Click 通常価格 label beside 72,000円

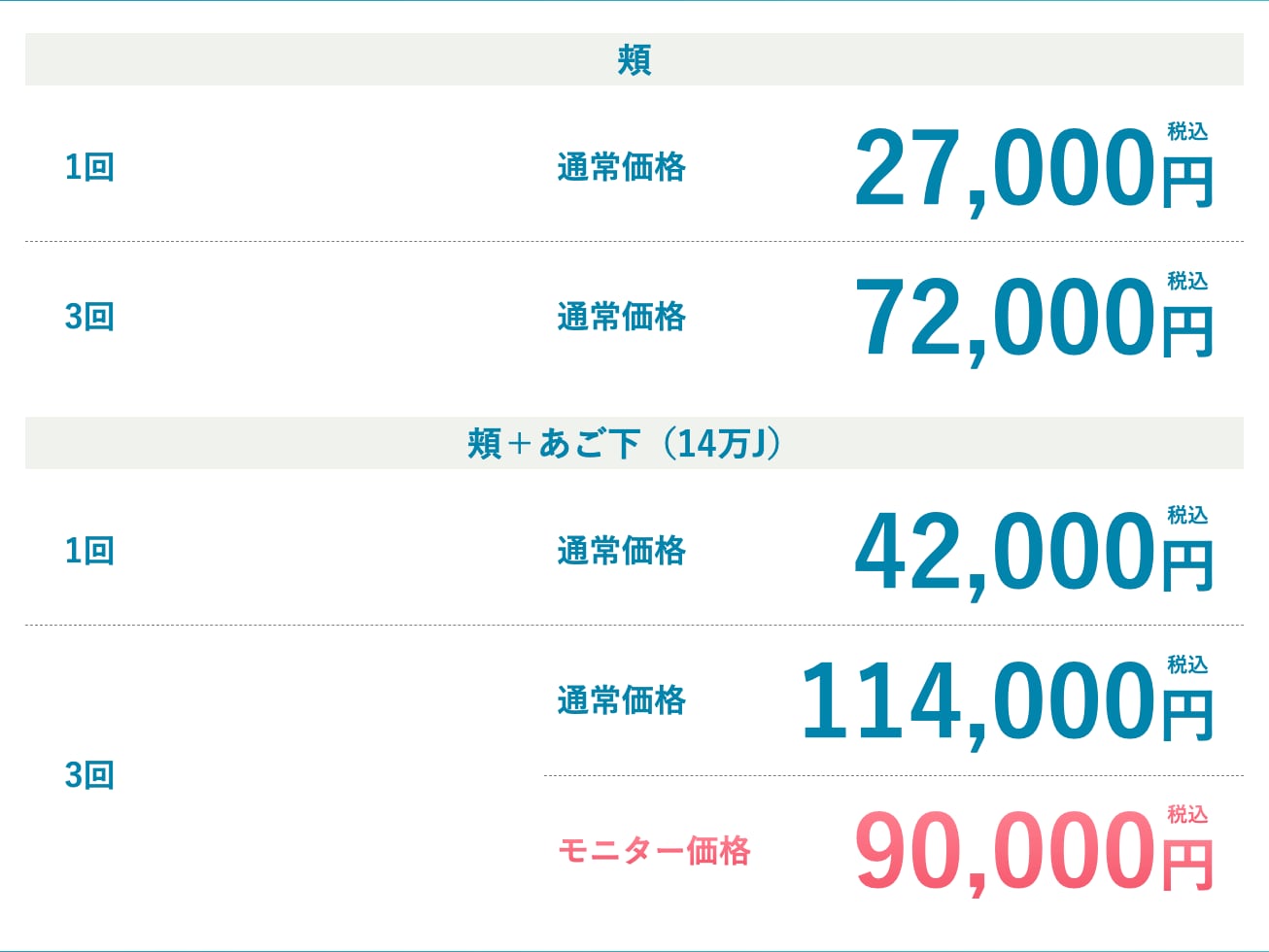point(622,317)
